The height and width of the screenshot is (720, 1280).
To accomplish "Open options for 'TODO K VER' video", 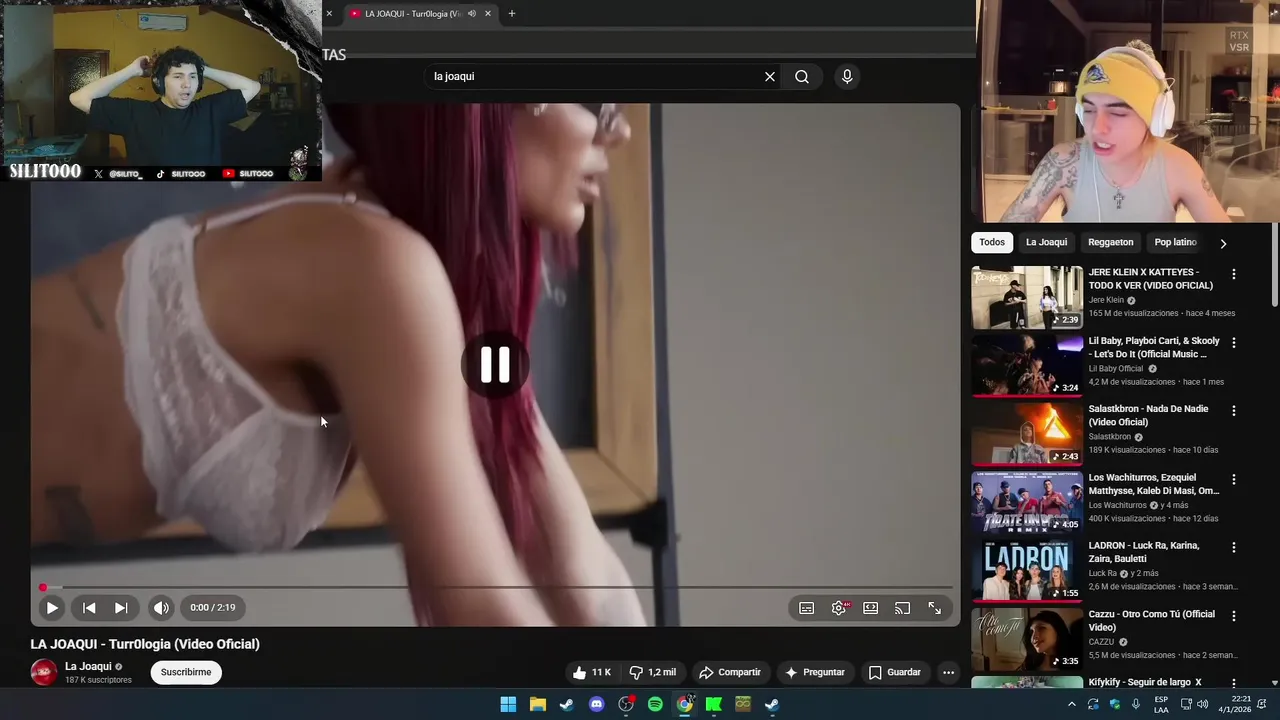I will pyautogui.click(x=1233, y=274).
